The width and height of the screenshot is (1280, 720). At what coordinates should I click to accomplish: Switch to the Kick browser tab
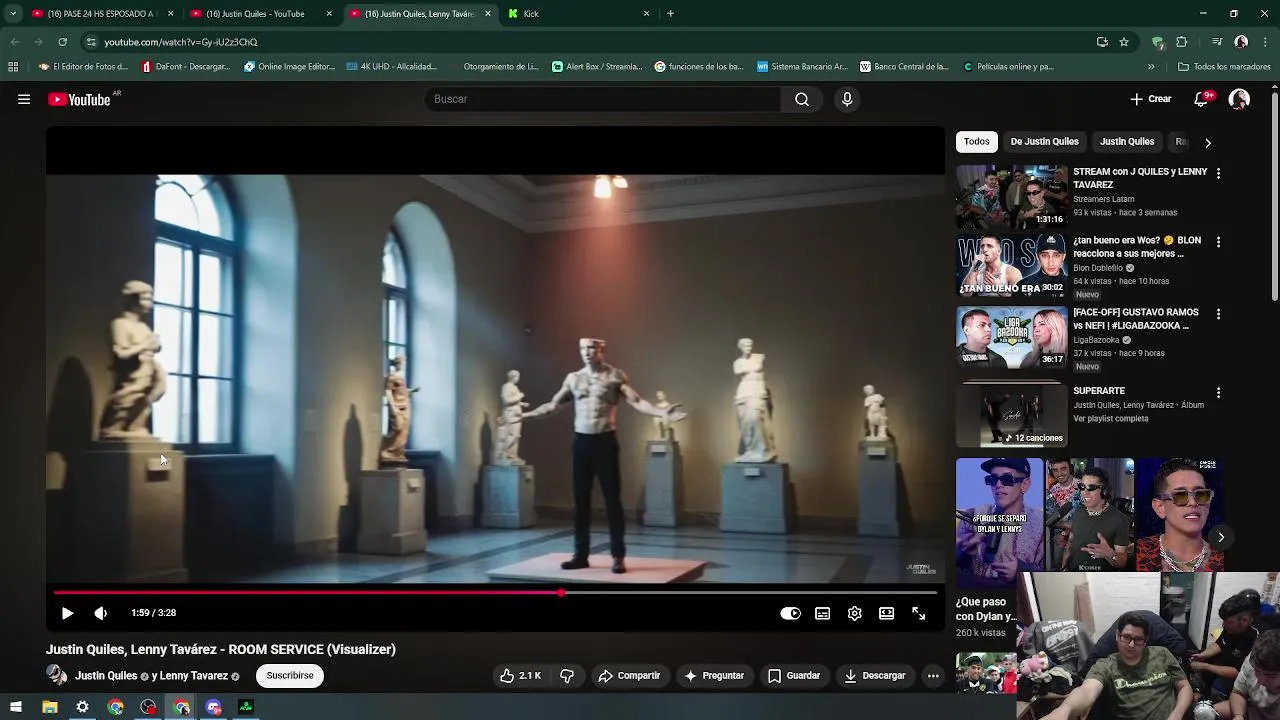click(579, 14)
